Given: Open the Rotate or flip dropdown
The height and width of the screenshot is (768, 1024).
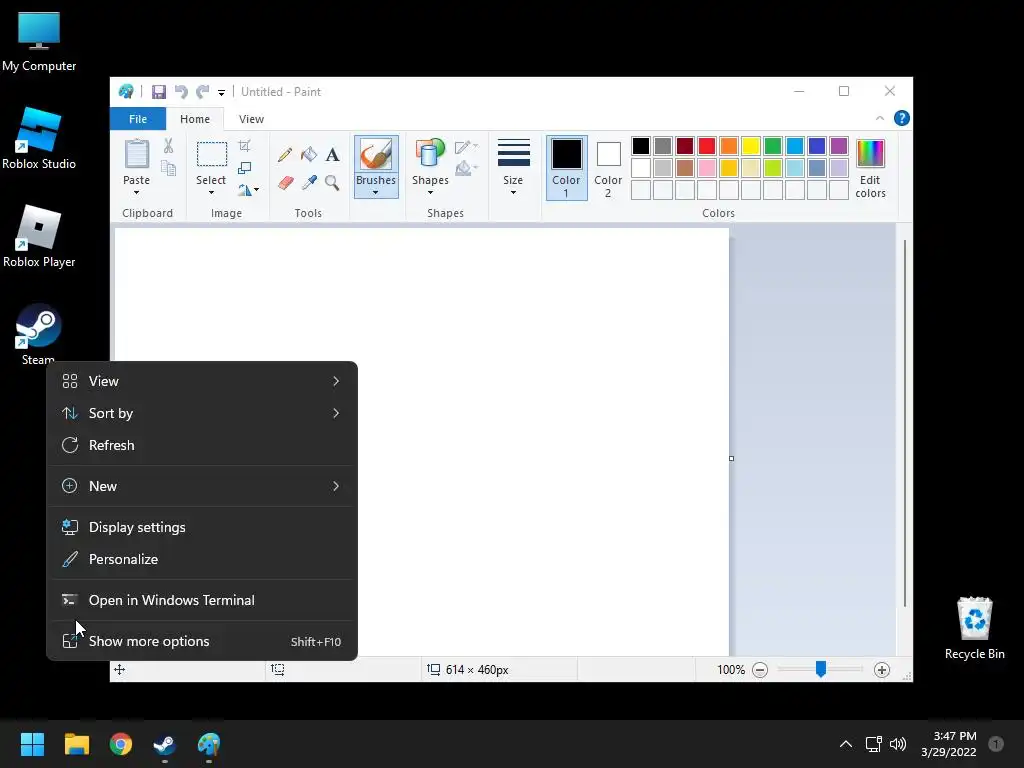Looking at the screenshot, I should click(248, 190).
